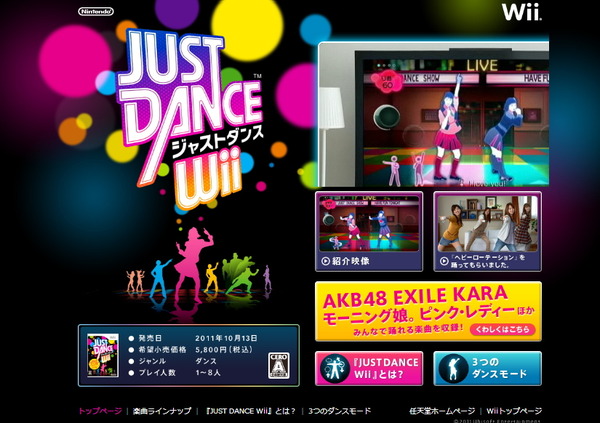
Task: Click the game box art image
Action: [103, 355]
